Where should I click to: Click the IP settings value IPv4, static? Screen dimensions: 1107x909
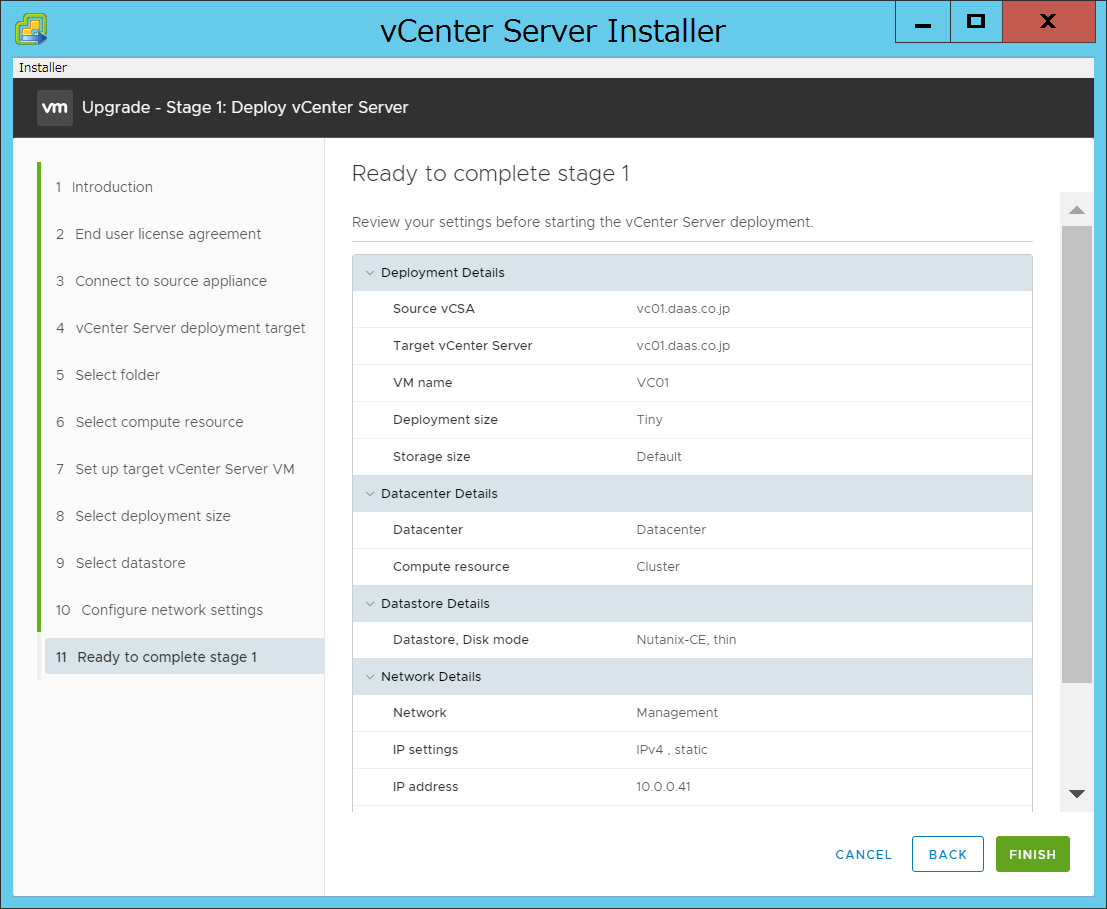[671, 750]
